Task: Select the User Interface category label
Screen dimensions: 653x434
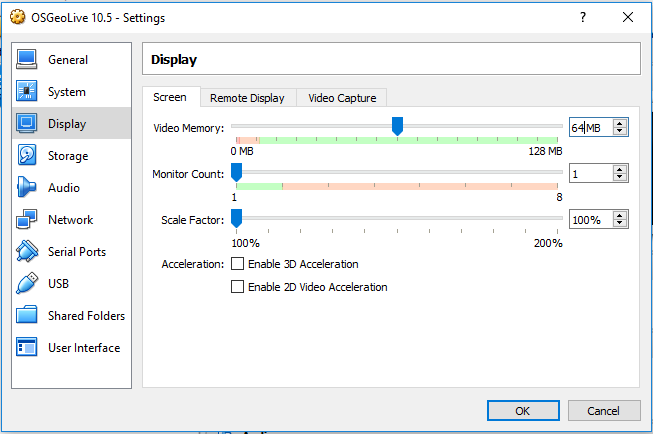Action: pos(84,348)
